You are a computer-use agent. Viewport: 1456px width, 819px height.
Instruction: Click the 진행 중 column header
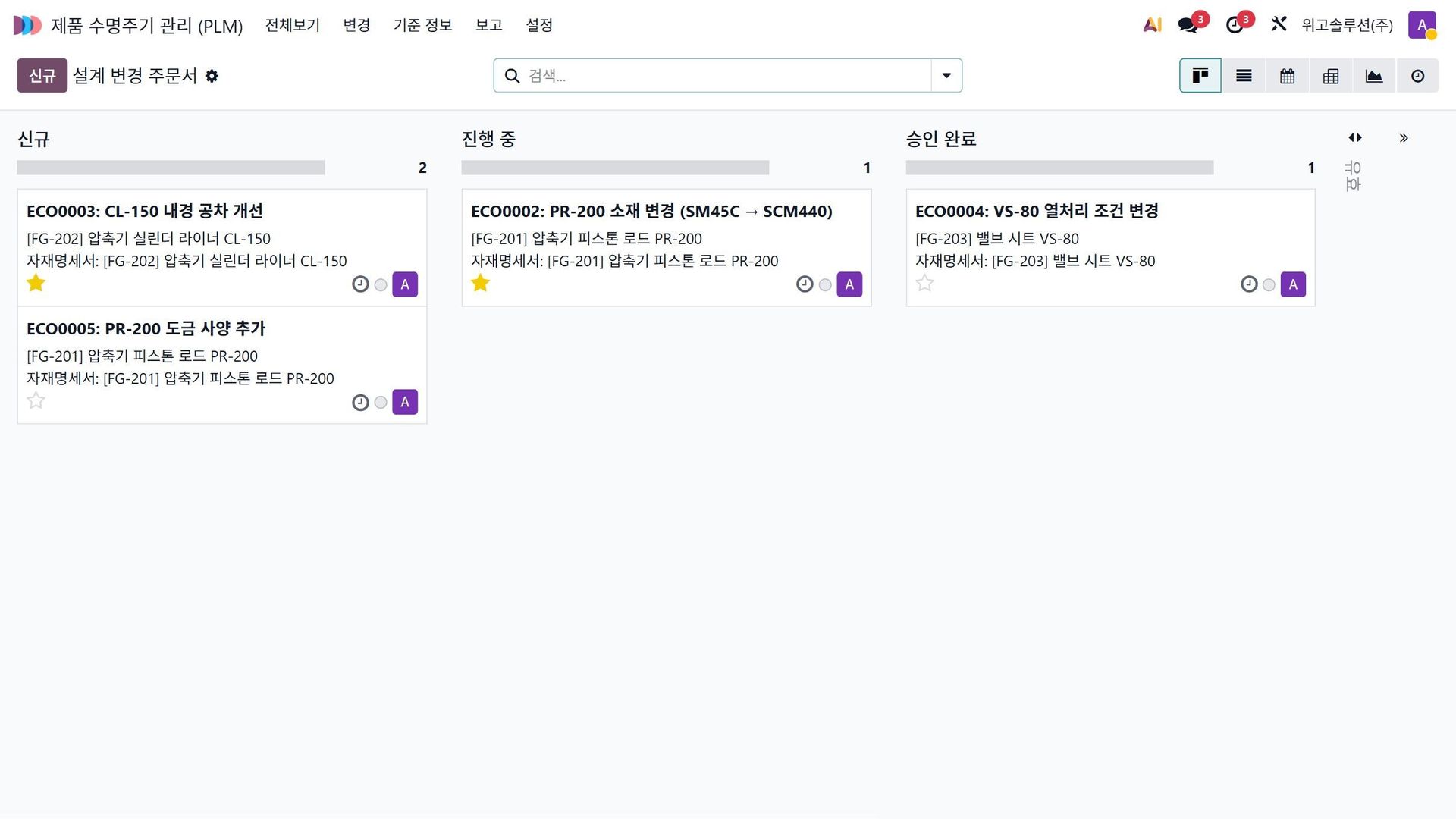[488, 139]
